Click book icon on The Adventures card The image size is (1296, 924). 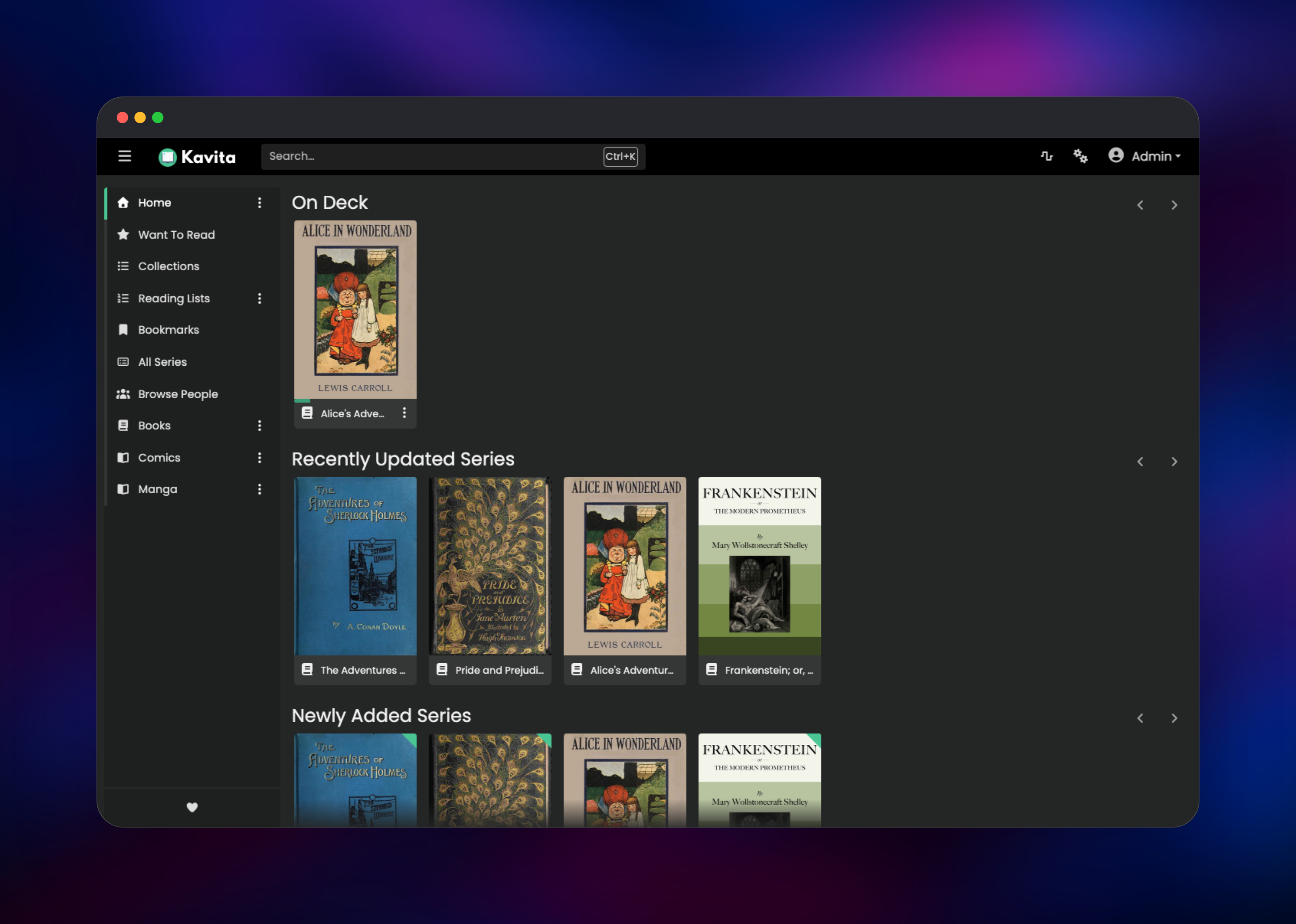pos(307,670)
